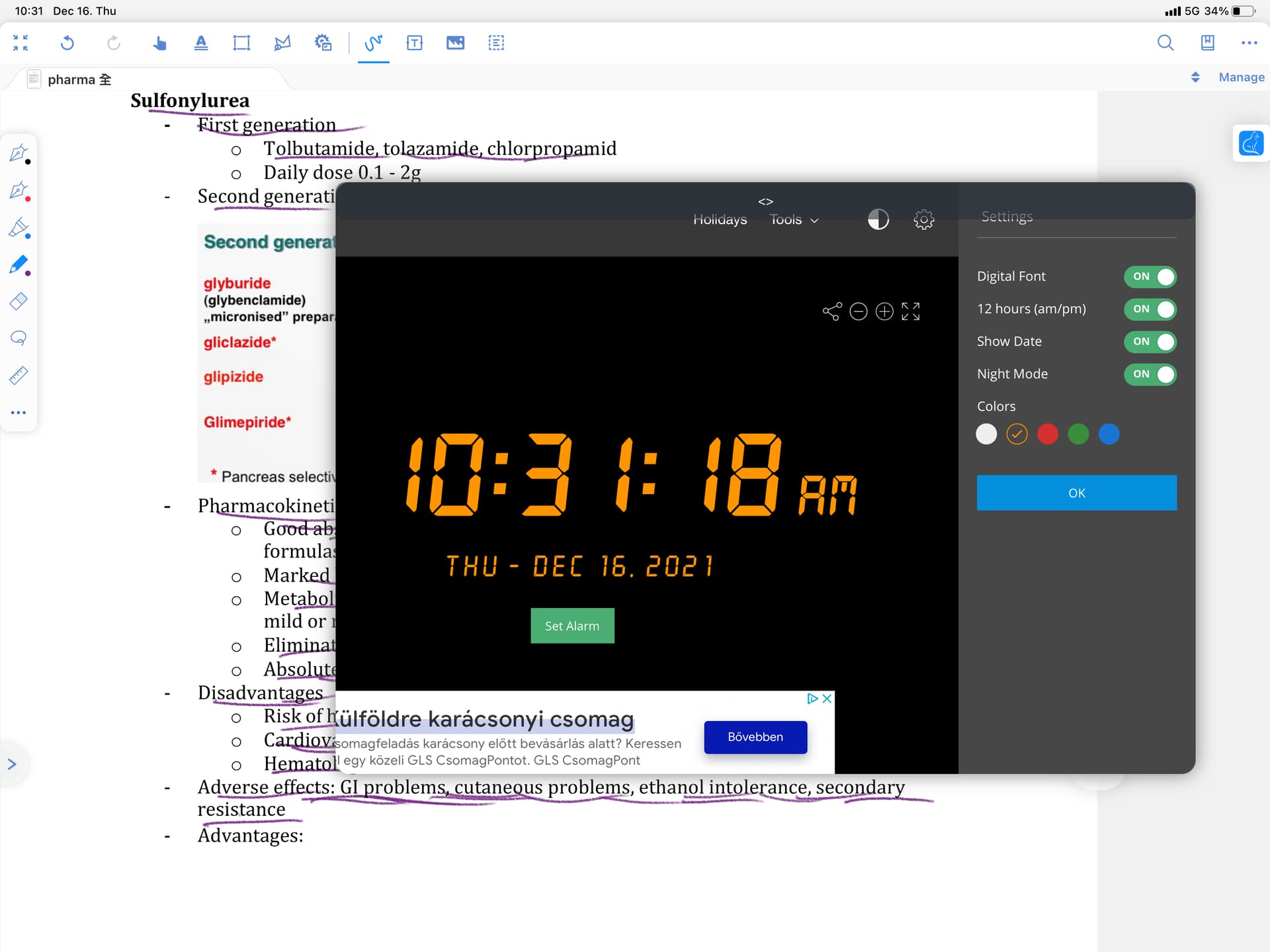
Task: Open the clock settings gear icon
Action: [924, 219]
